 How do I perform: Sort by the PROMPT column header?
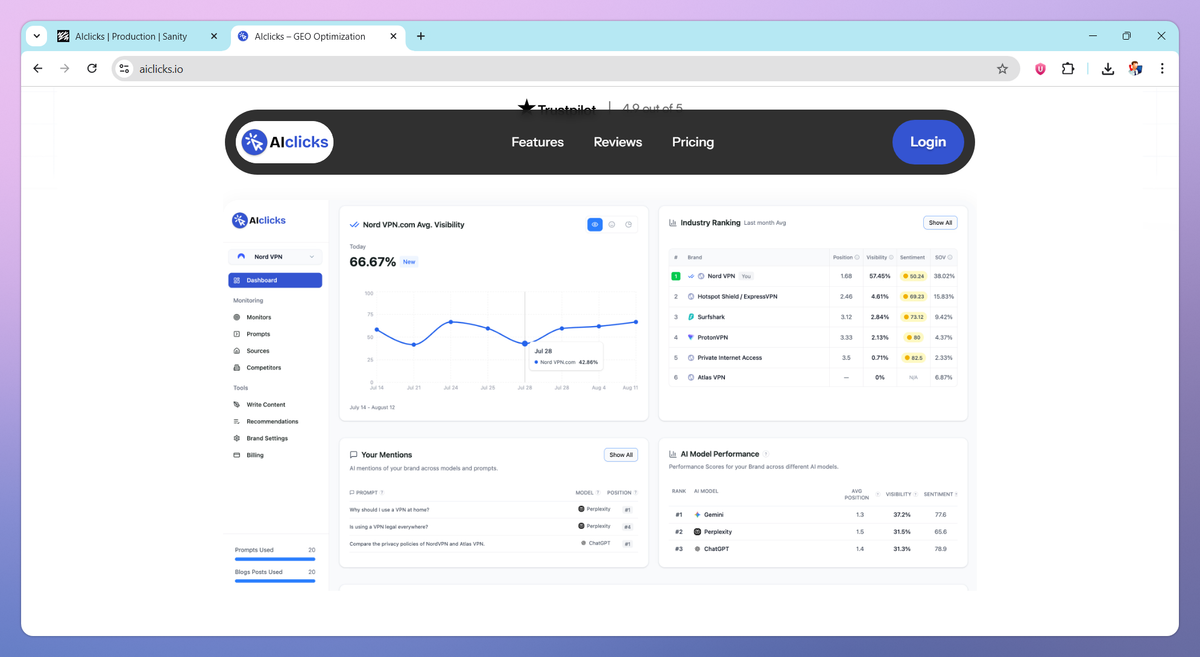[367, 492]
